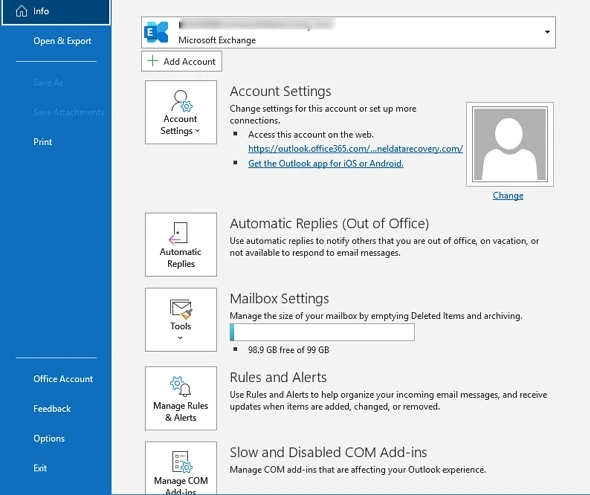Click the Automatic Replies (Out of Office) heading
The height and width of the screenshot is (495, 590).
tap(329, 223)
